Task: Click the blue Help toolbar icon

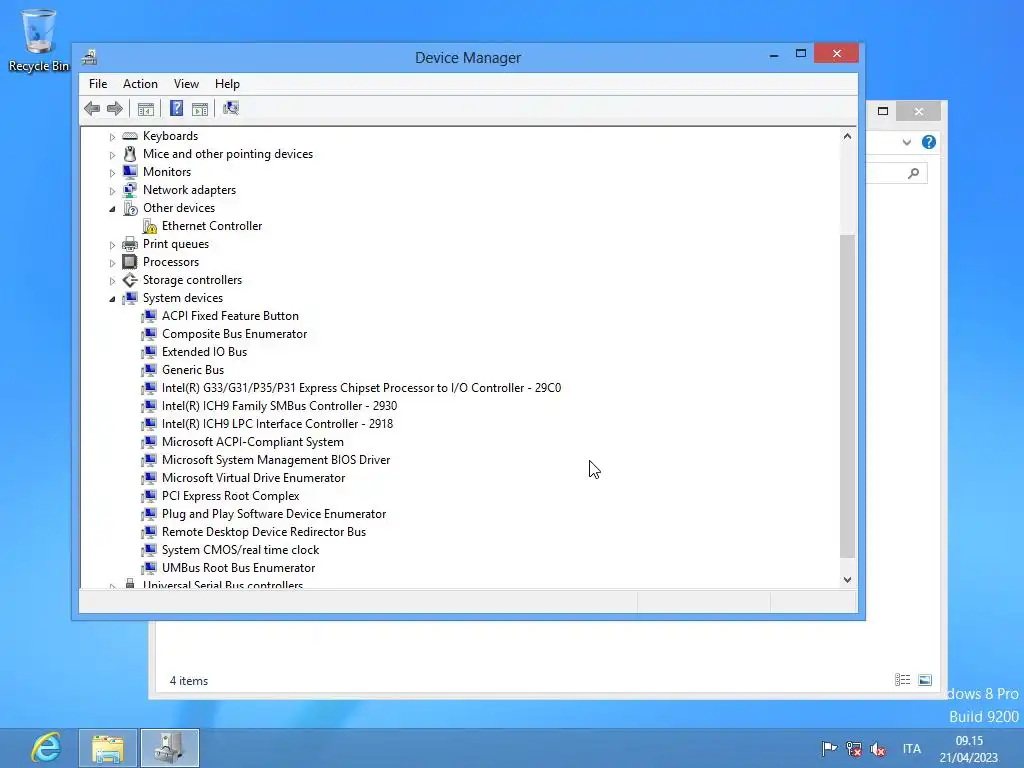Action: [x=176, y=108]
